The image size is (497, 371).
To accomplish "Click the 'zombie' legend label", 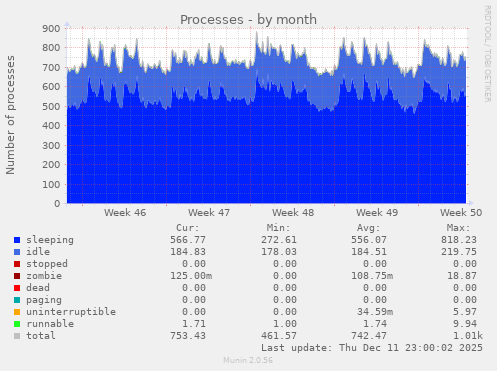I will coord(44,276).
